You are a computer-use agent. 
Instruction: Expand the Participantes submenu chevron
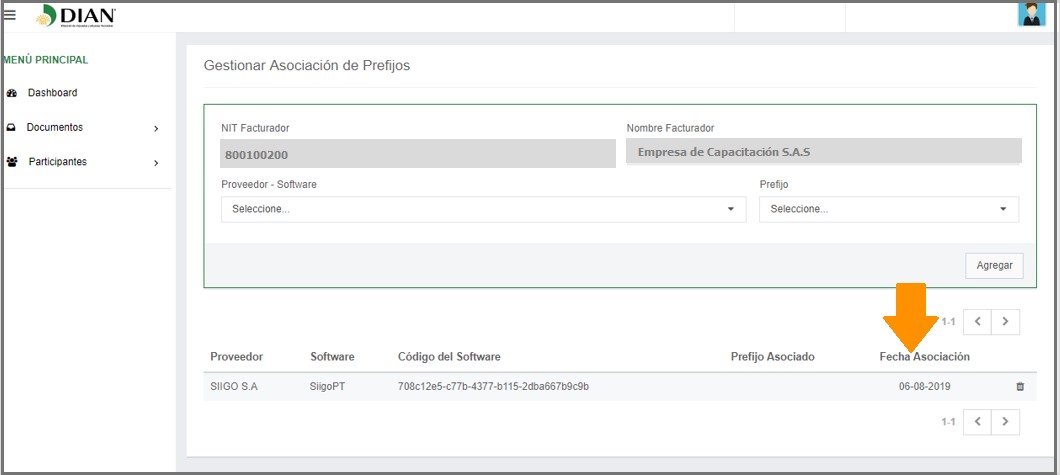156,163
